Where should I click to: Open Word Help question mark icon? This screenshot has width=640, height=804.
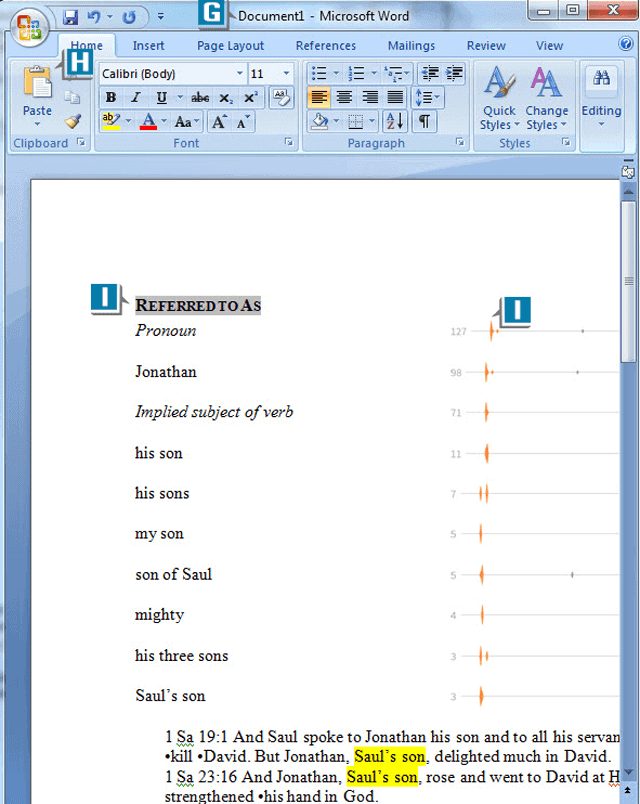pyautogui.click(x=626, y=44)
